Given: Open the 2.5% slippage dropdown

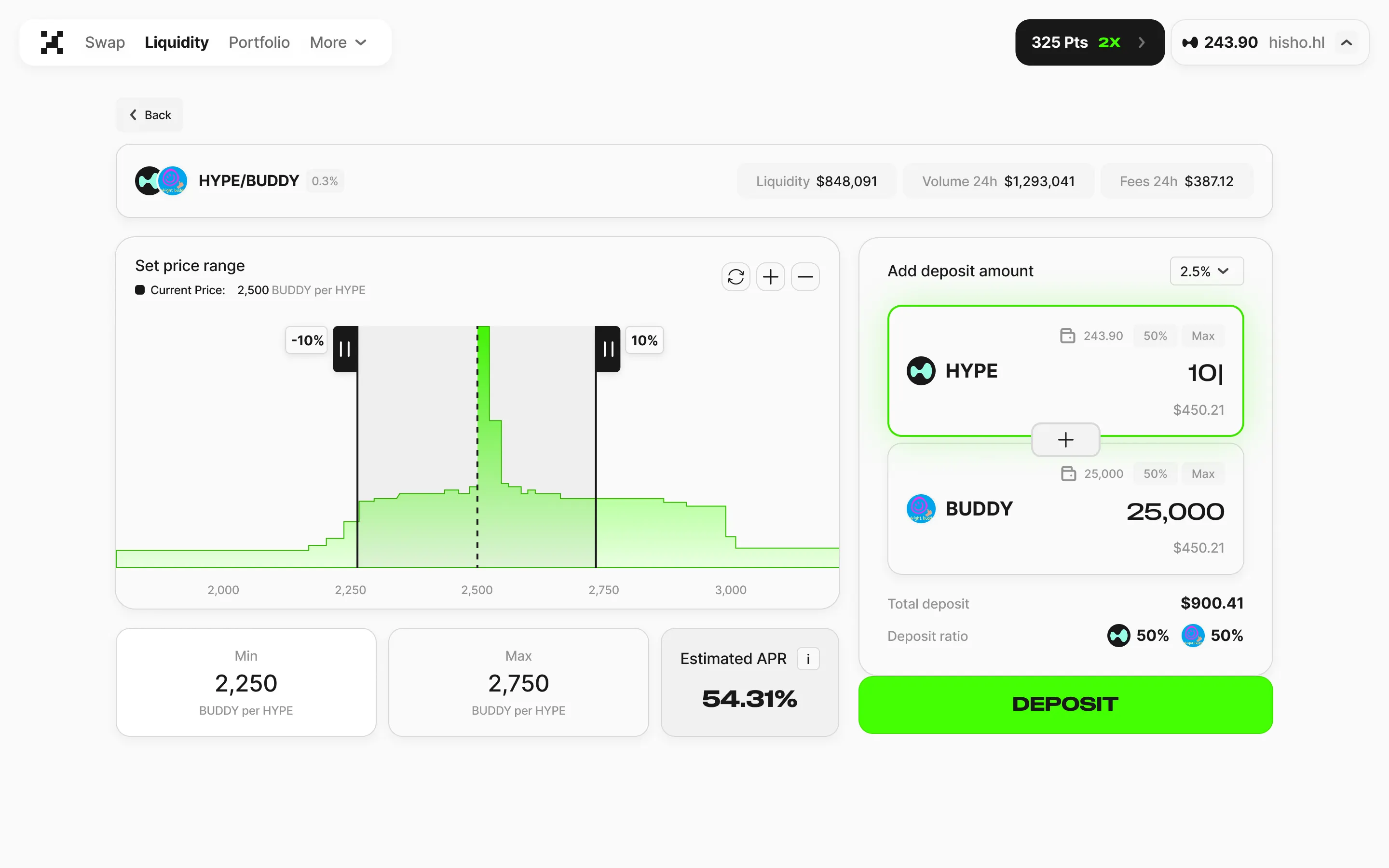Looking at the screenshot, I should pyautogui.click(x=1207, y=271).
